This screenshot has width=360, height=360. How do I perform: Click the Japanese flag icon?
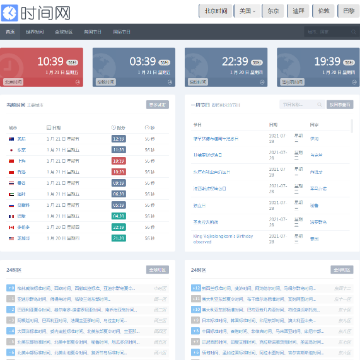click(11, 150)
